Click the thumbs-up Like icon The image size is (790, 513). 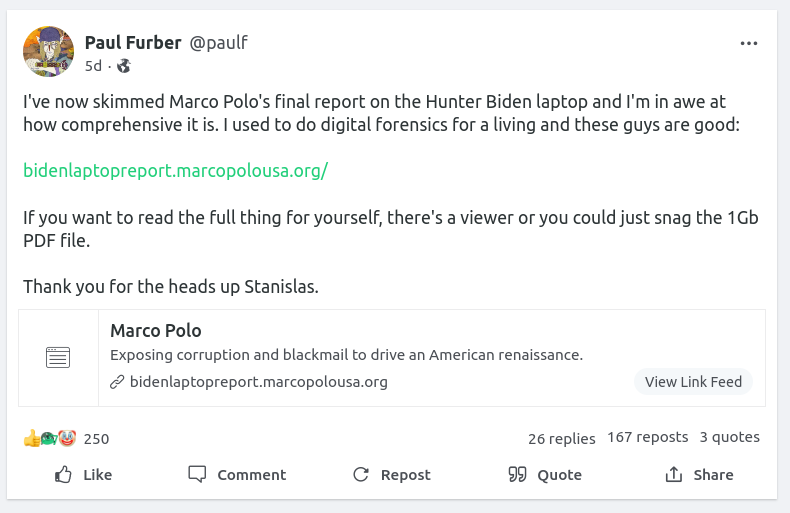(x=64, y=474)
